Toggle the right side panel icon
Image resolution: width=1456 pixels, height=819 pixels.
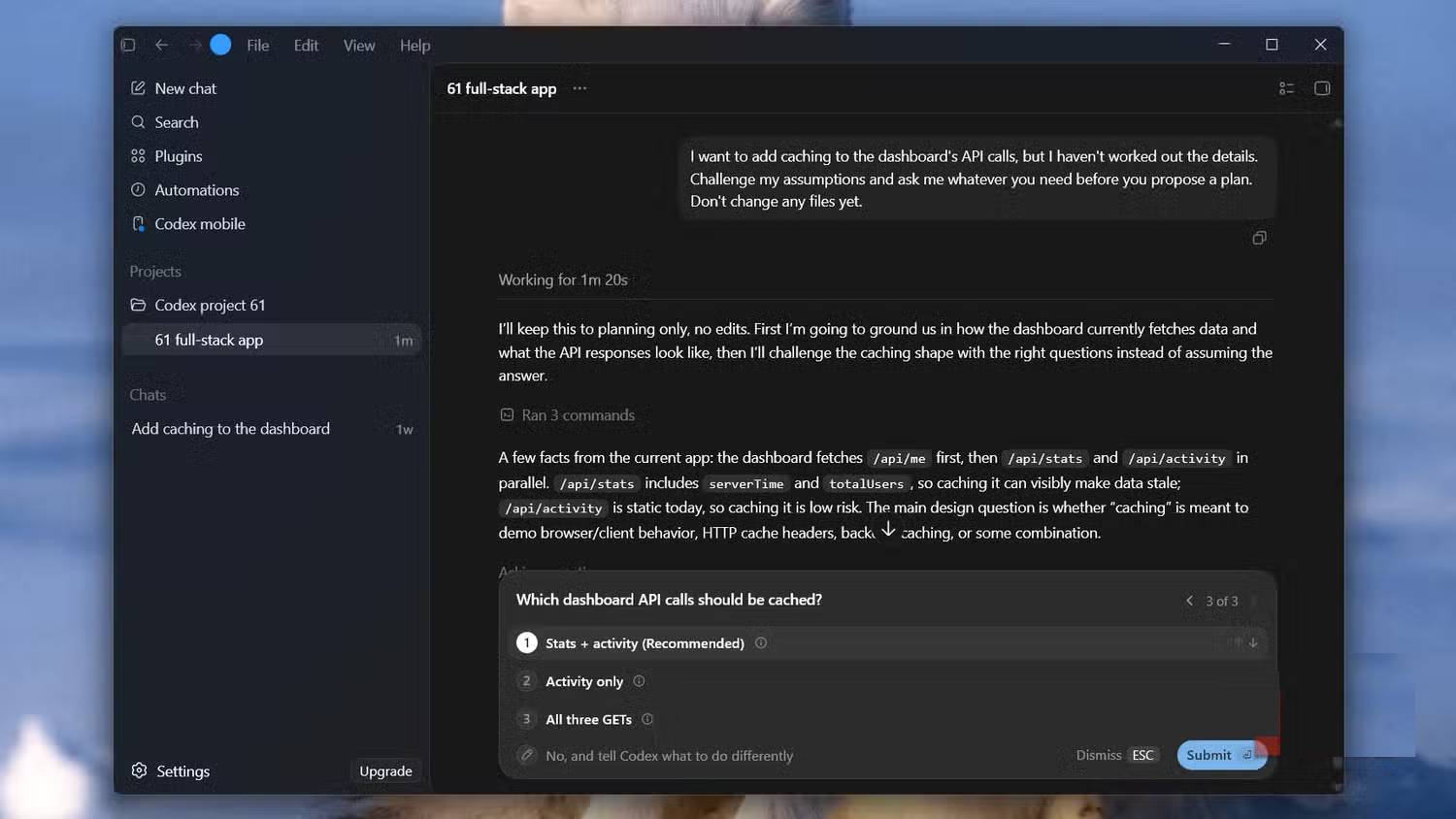click(x=1322, y=88)
